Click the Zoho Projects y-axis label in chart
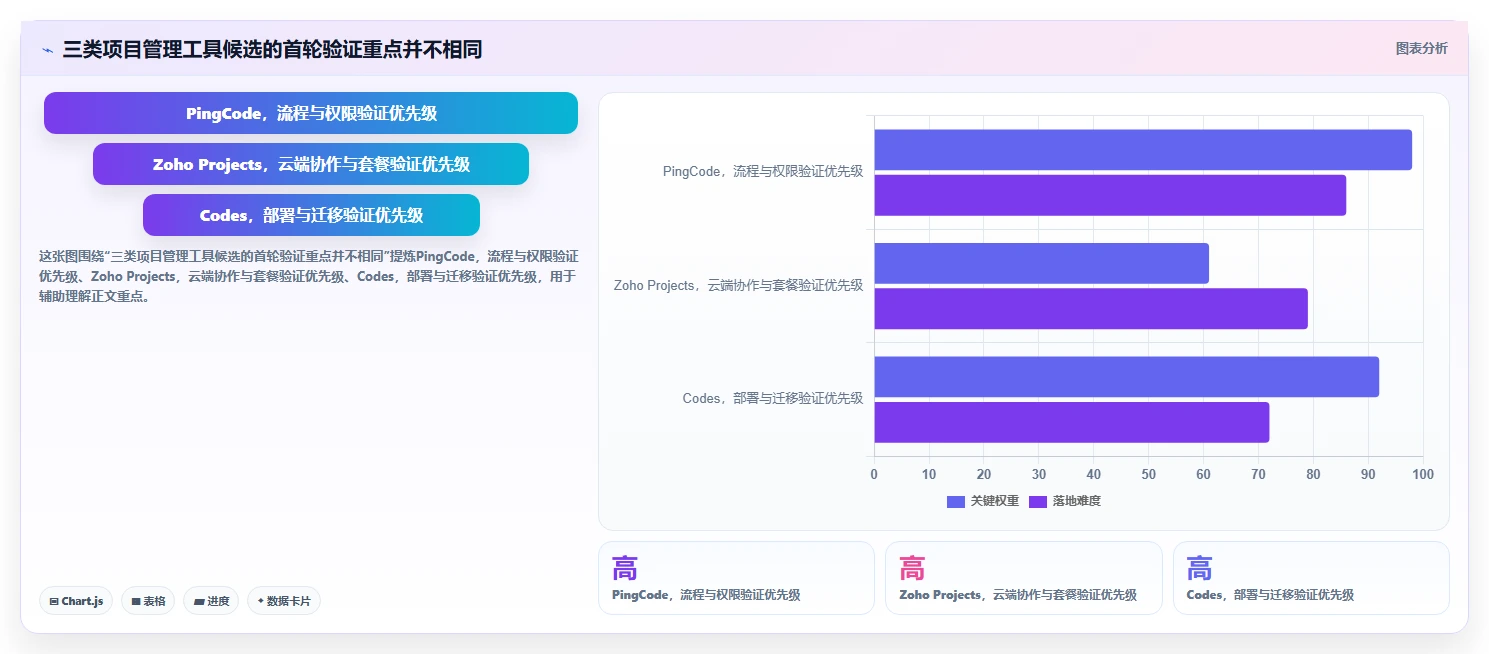Screen dimensions: 1489x654 [738, 286]
